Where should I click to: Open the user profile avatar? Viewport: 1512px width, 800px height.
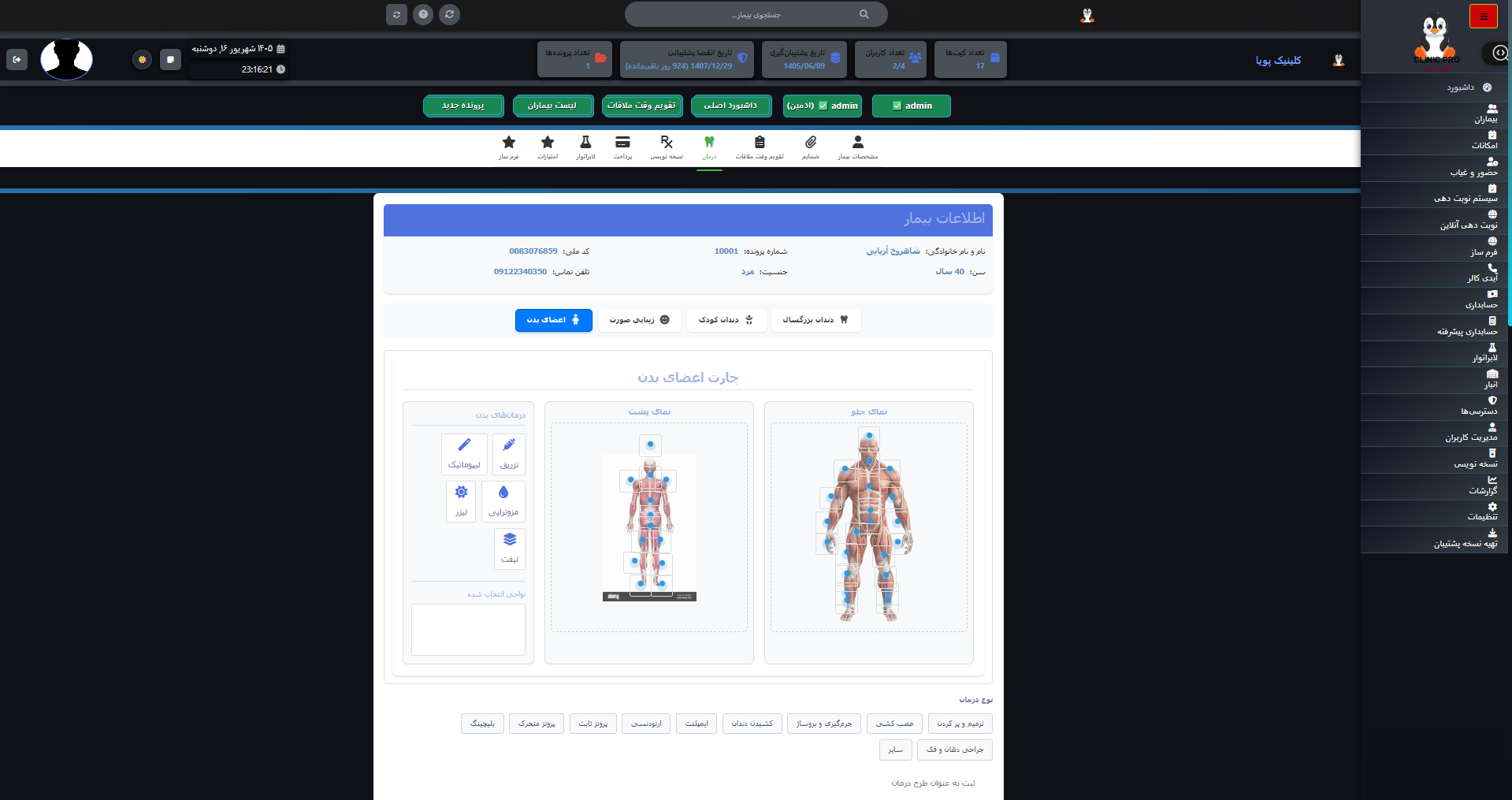coord(66,59)
